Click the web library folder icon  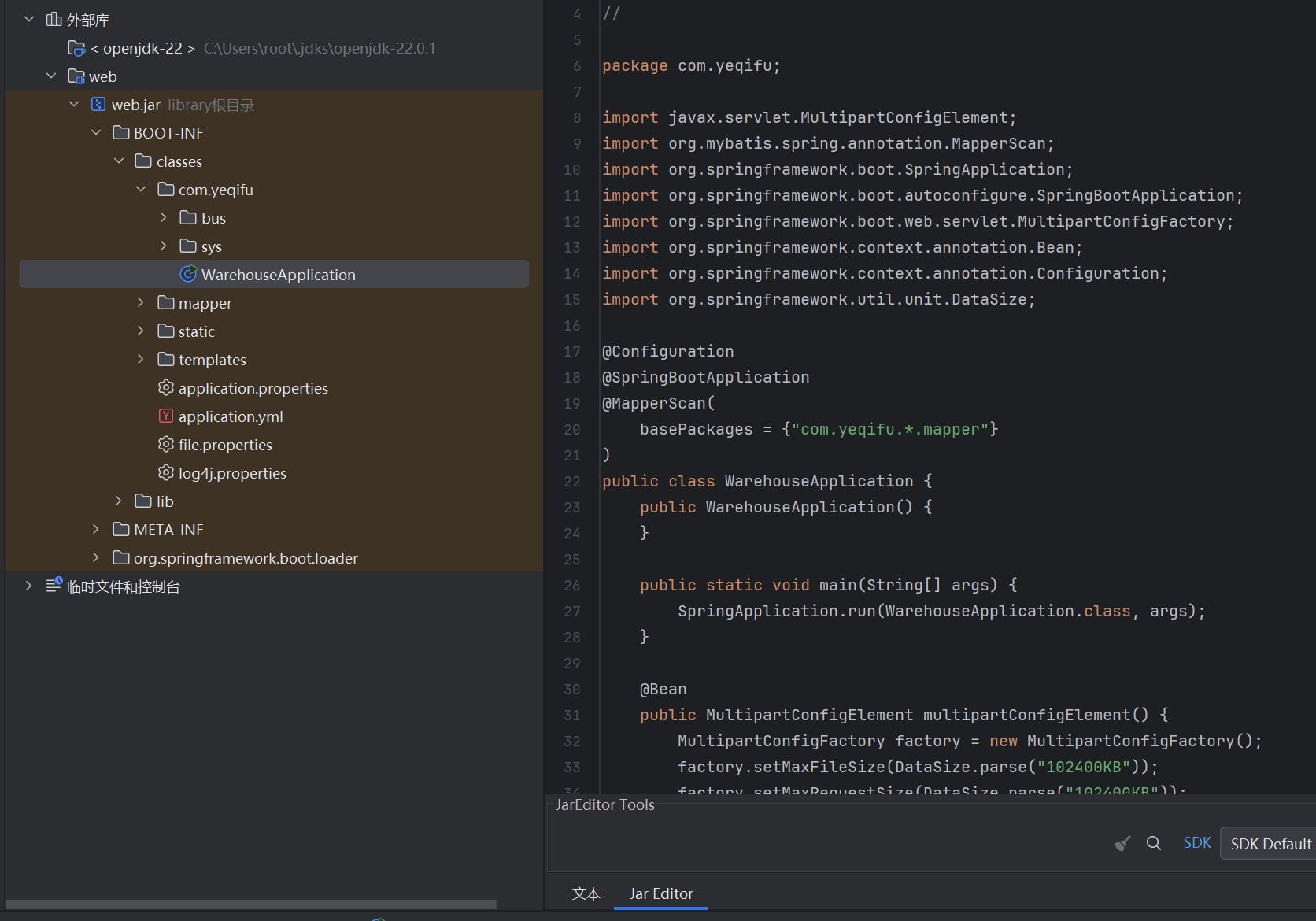tap(76, 76)
